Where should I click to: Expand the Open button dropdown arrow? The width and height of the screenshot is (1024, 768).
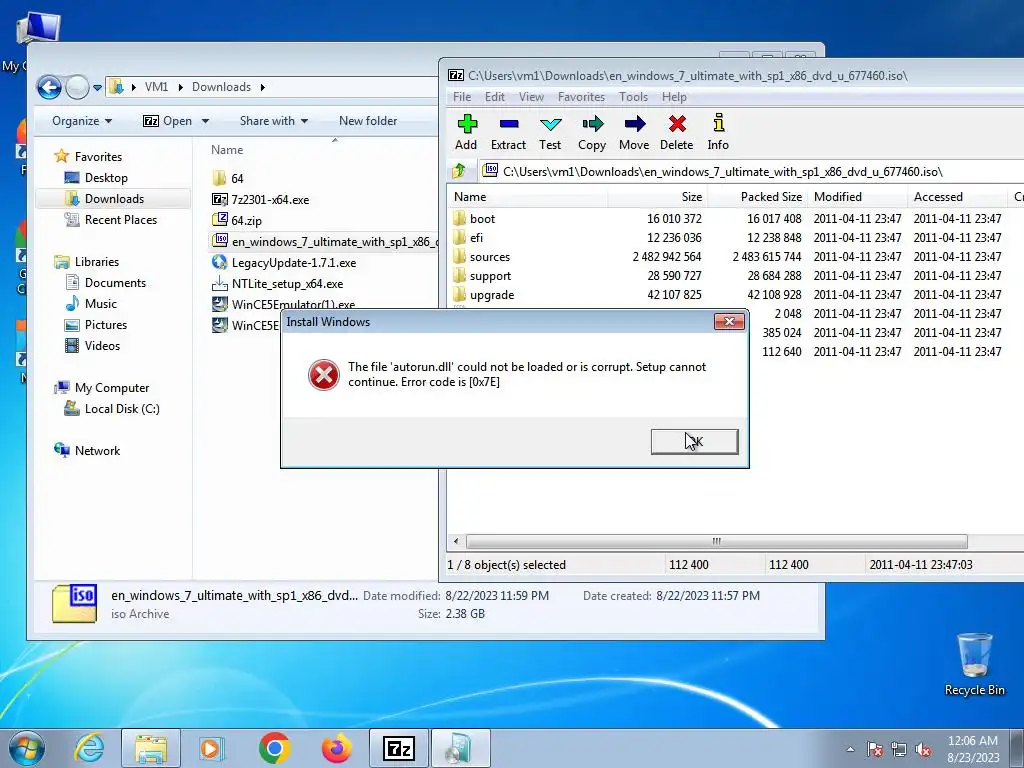(x=205, y=121)
